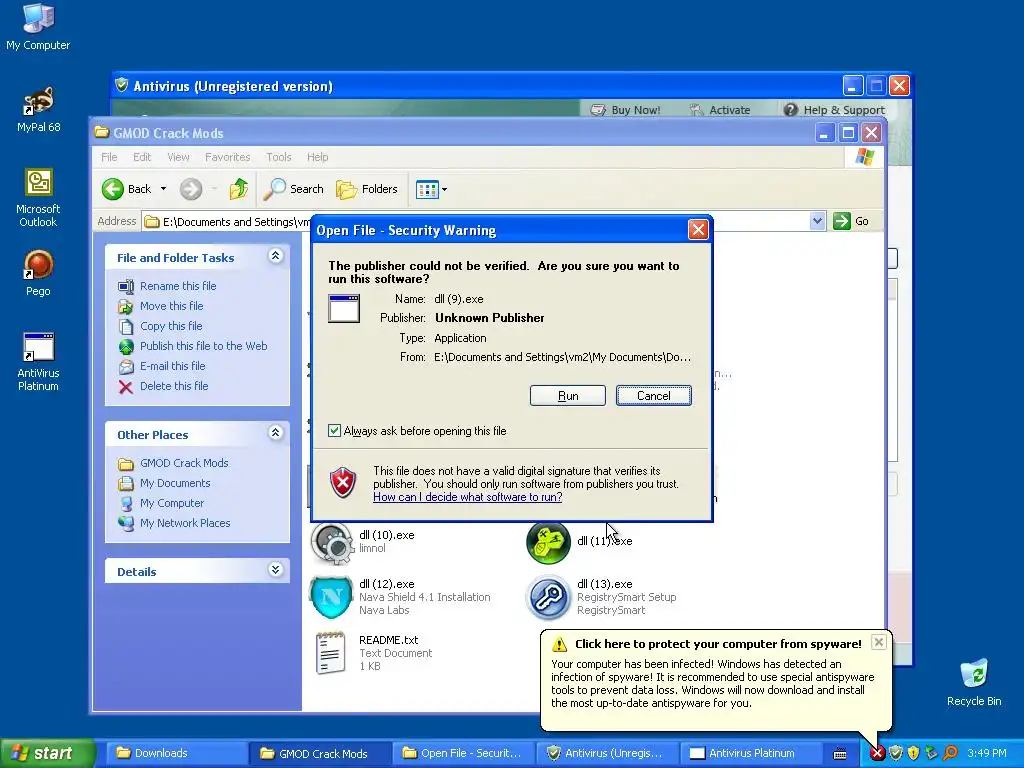Open Back history dropdown arrow
1024x768 pixels.
tap(163, 189)
